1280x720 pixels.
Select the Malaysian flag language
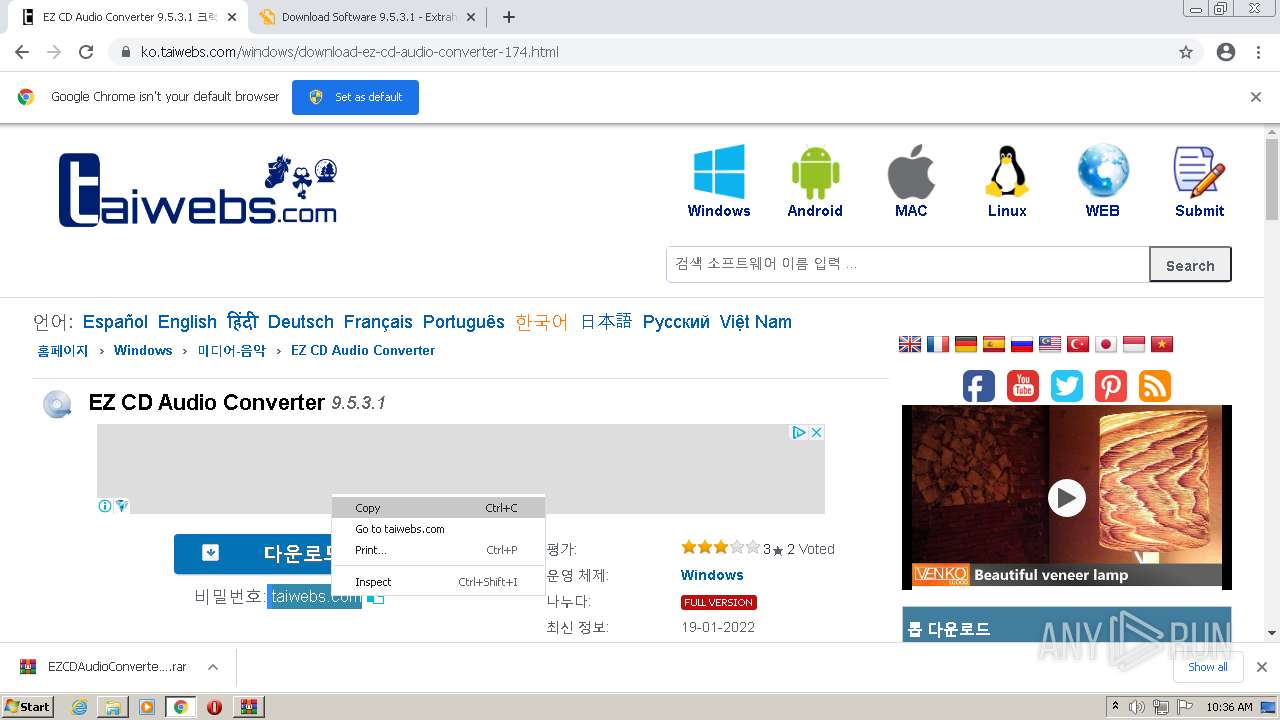tap(1050, 344)
